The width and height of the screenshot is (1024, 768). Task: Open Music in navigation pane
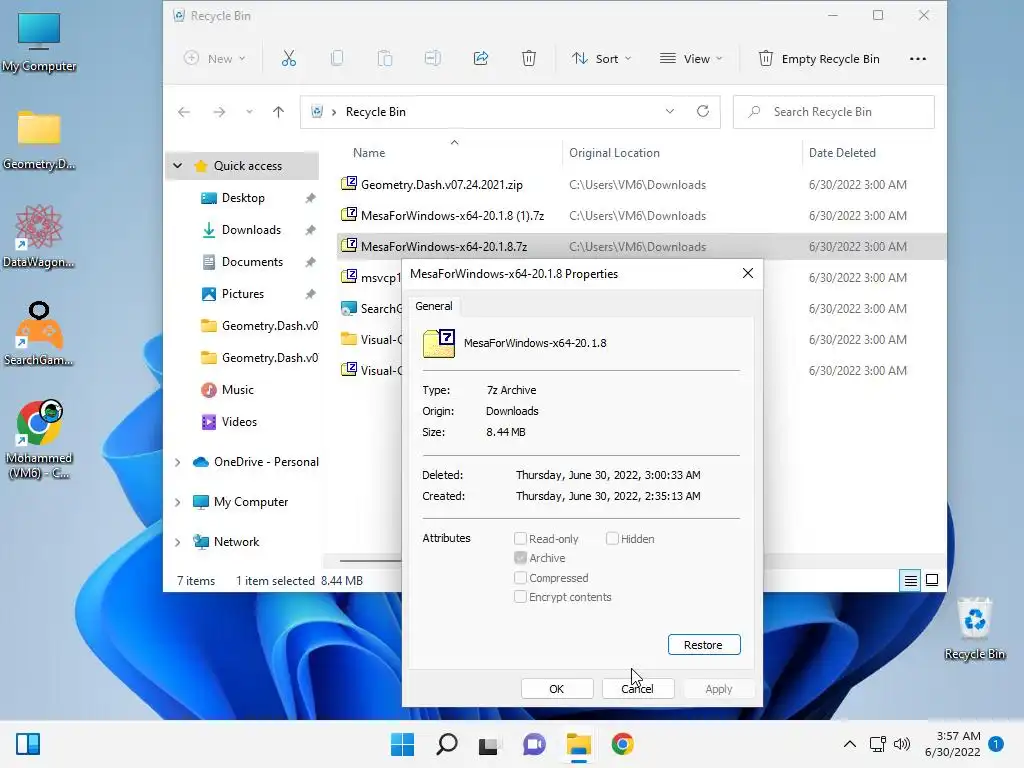click(237, 390)
